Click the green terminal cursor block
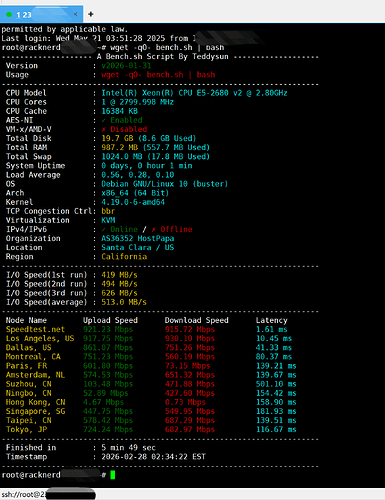 113,475
